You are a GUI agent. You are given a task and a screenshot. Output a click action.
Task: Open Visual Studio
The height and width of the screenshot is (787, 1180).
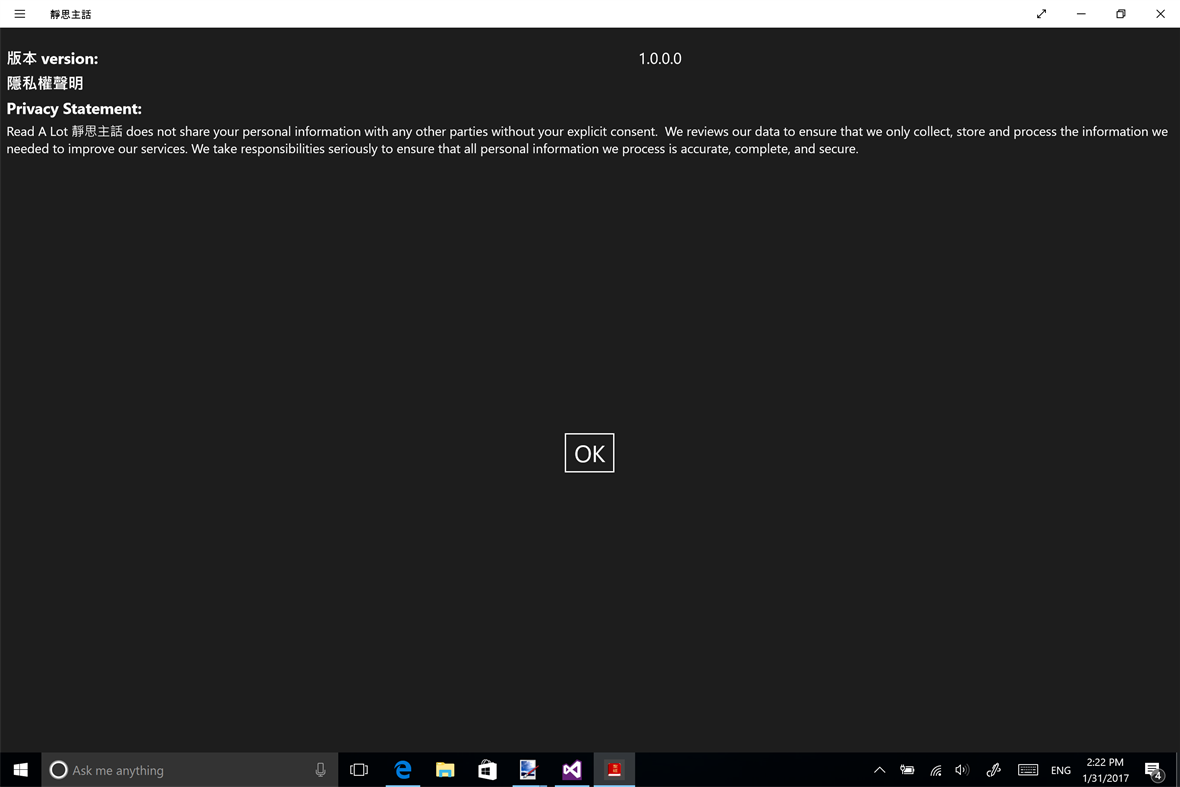pos(571,770)
